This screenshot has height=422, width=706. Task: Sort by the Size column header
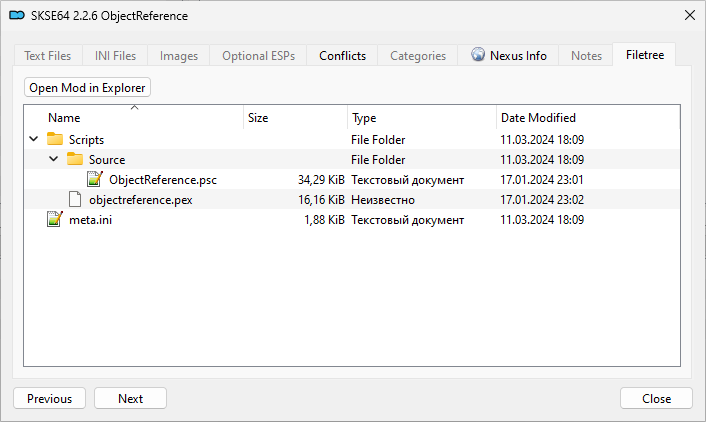coord(295,118)
